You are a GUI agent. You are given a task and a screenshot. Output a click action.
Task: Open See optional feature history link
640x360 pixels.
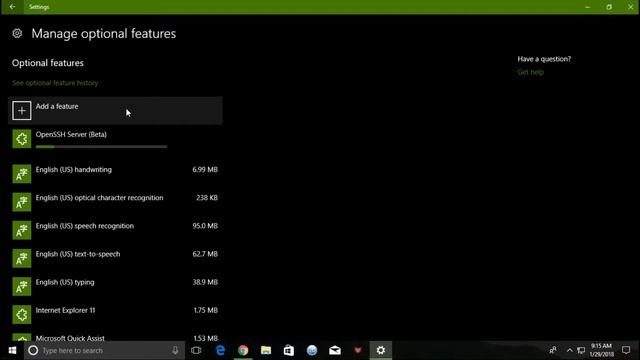coord(55,83)
